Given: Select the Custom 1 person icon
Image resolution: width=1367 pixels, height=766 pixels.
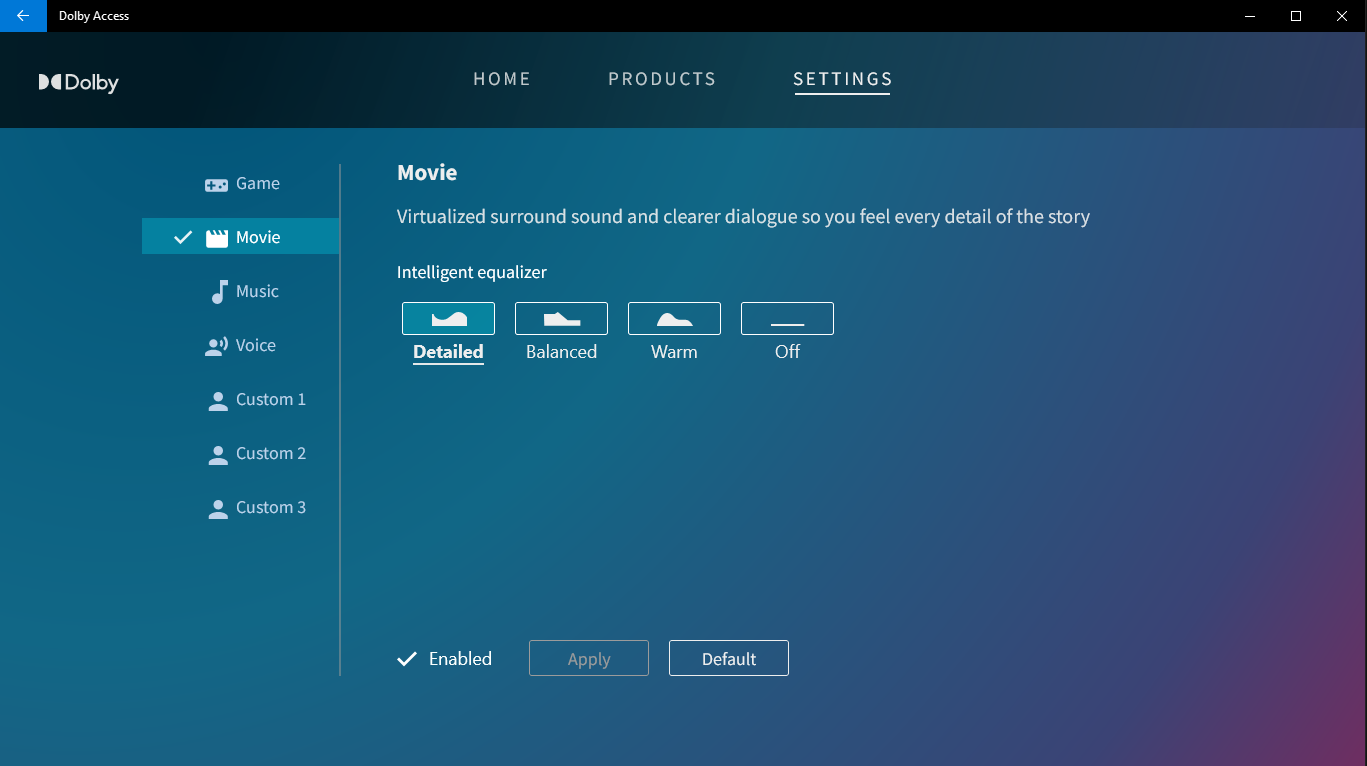Looking at the screenshot, I should (x=217, y=400).
